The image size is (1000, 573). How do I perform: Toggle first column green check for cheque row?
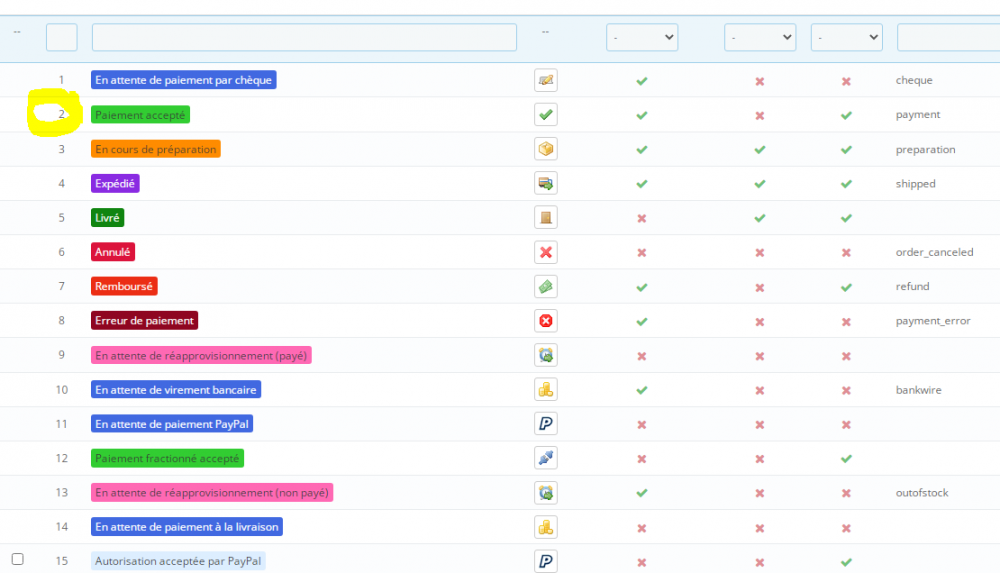coord(642,81)
